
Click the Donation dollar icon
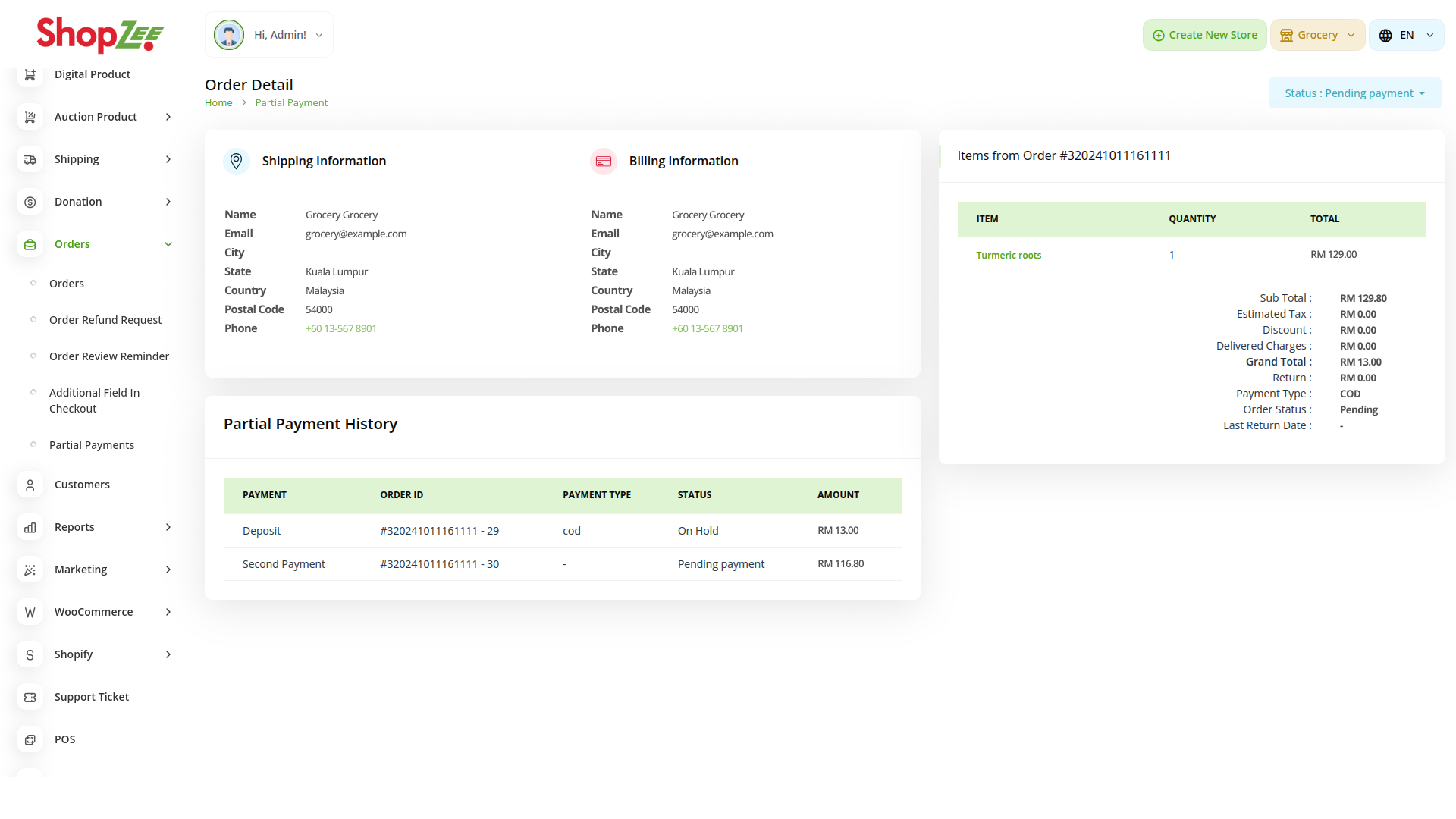tap(30, 202)
